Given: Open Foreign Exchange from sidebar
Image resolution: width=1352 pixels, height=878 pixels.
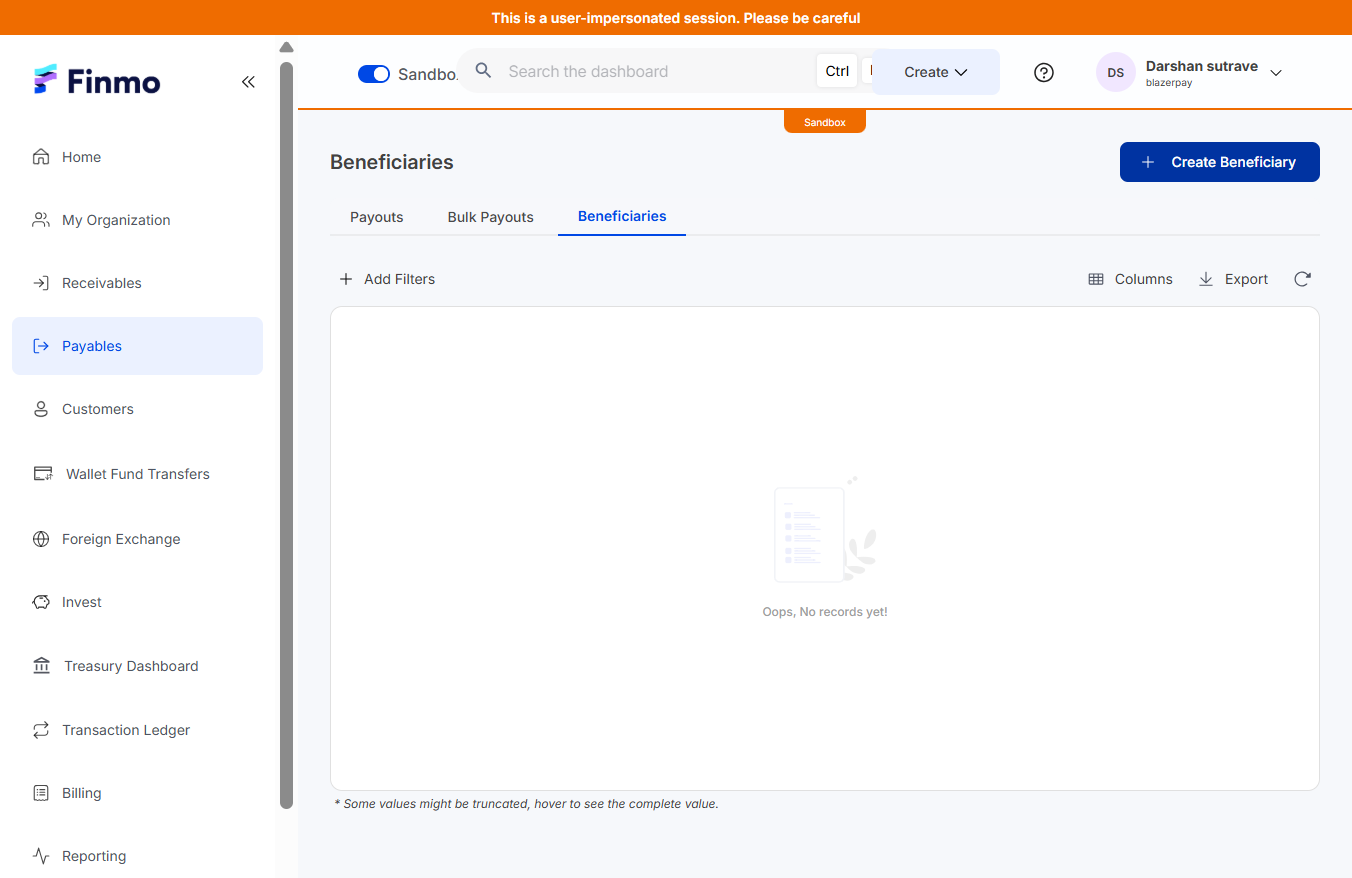Looking at the screenshot, I should 137,539.
